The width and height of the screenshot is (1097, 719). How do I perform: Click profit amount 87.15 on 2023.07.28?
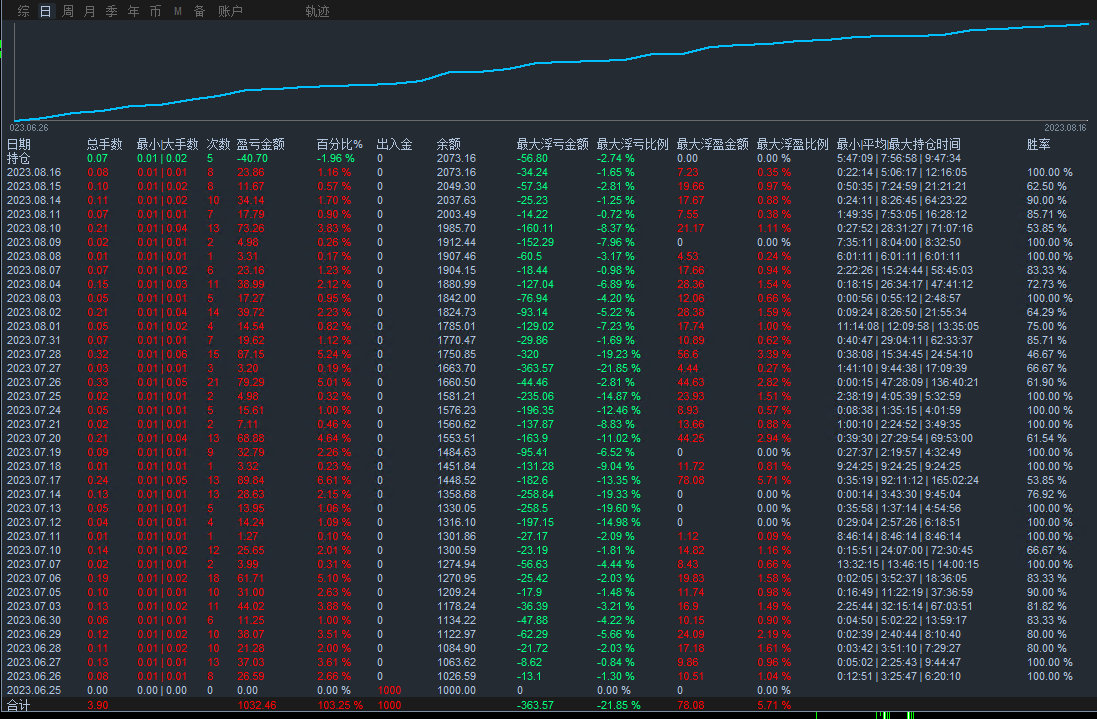251,354
